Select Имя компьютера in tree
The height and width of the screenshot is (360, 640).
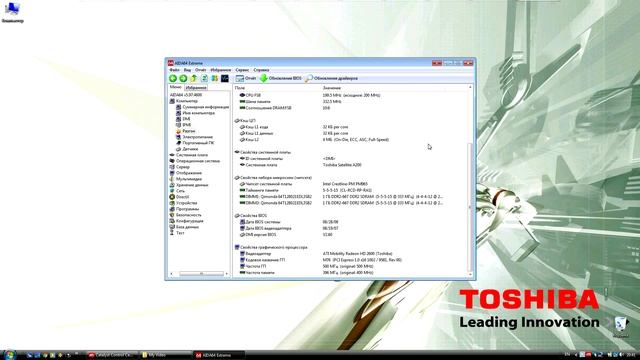tap(195, 113)
